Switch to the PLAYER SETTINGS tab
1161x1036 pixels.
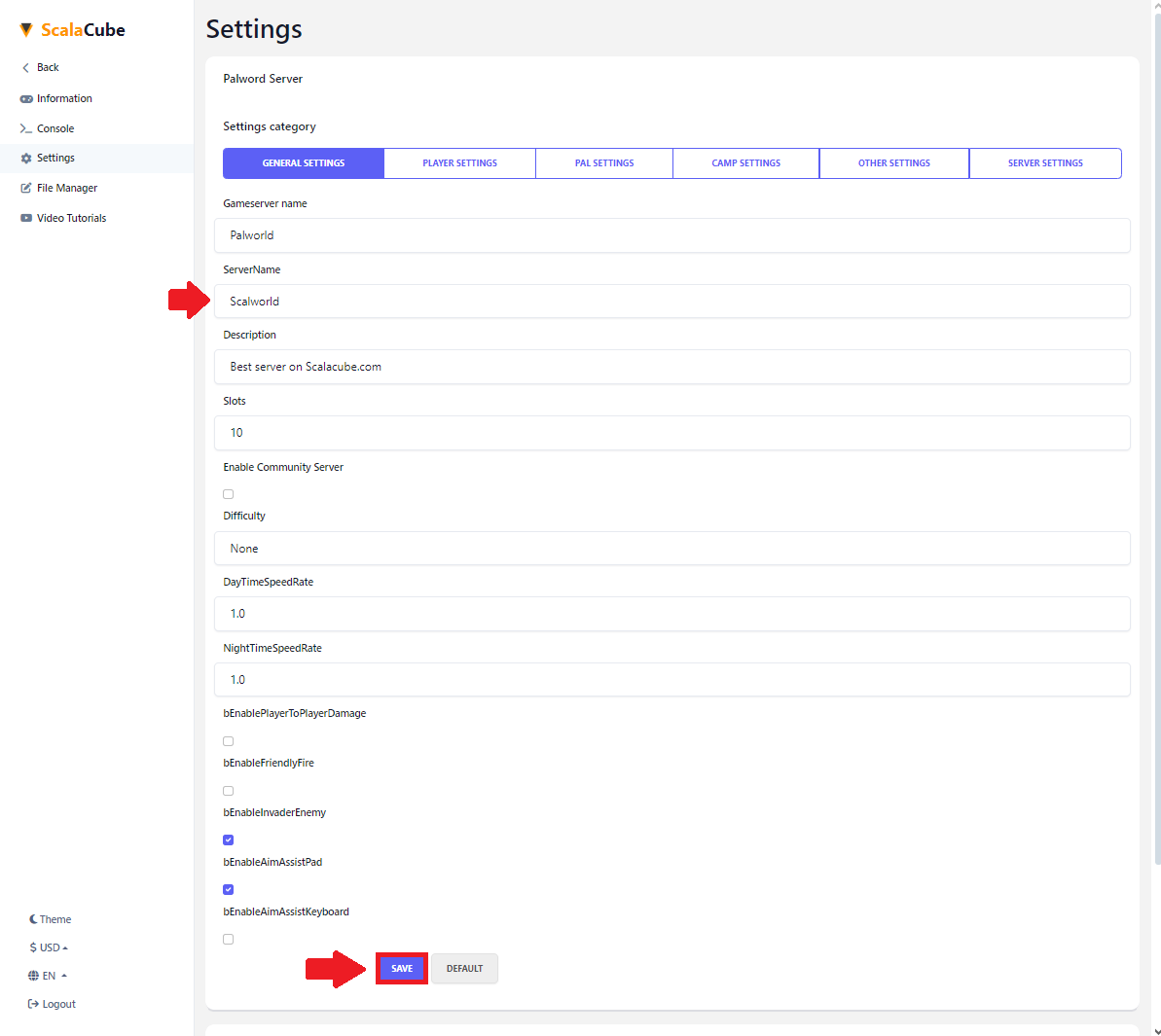(459, 162)
